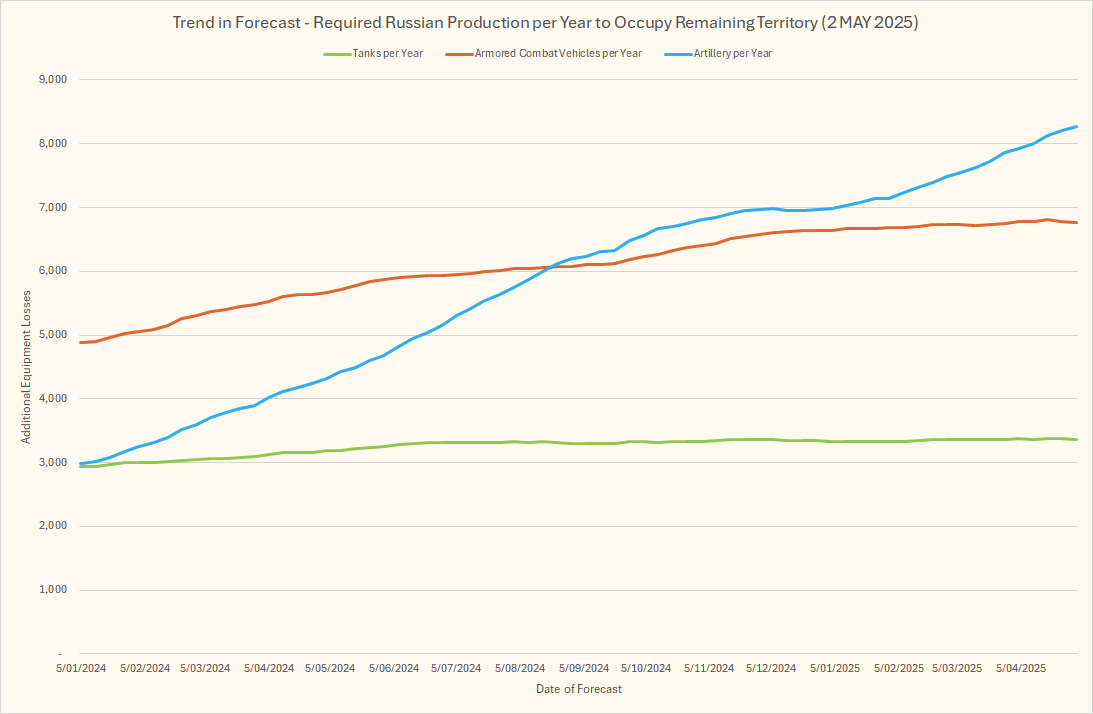Select the blue Artillery line's right endpoint
This screenshot has height=714, width=1093.
1076,127
